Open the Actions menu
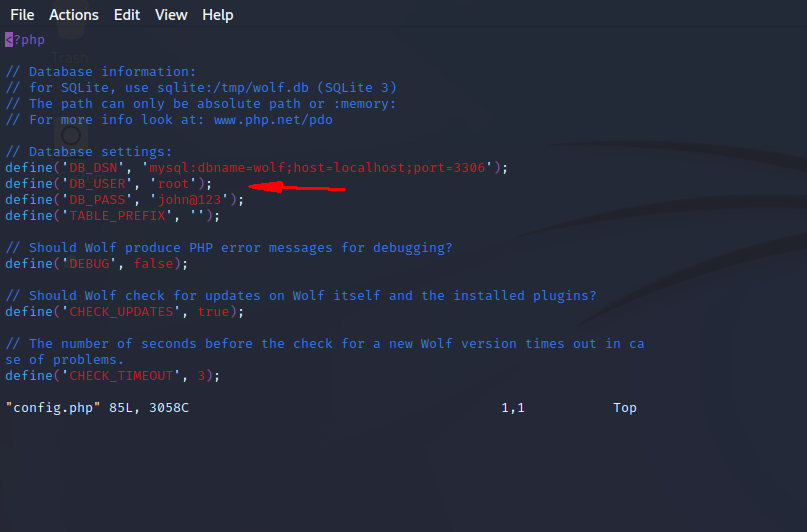The height and width of the screenshot is (532, 807). point(74,15)
